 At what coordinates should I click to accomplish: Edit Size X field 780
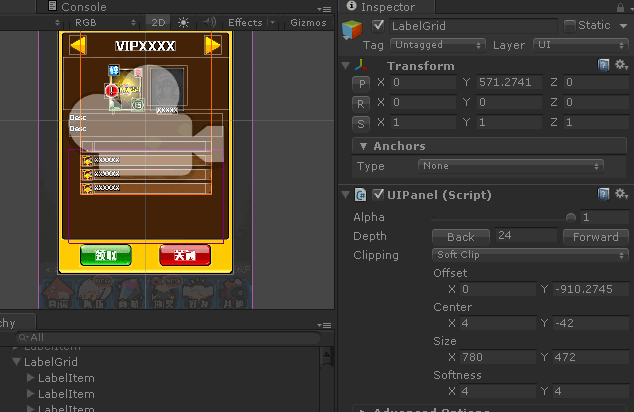click(497, 357)
